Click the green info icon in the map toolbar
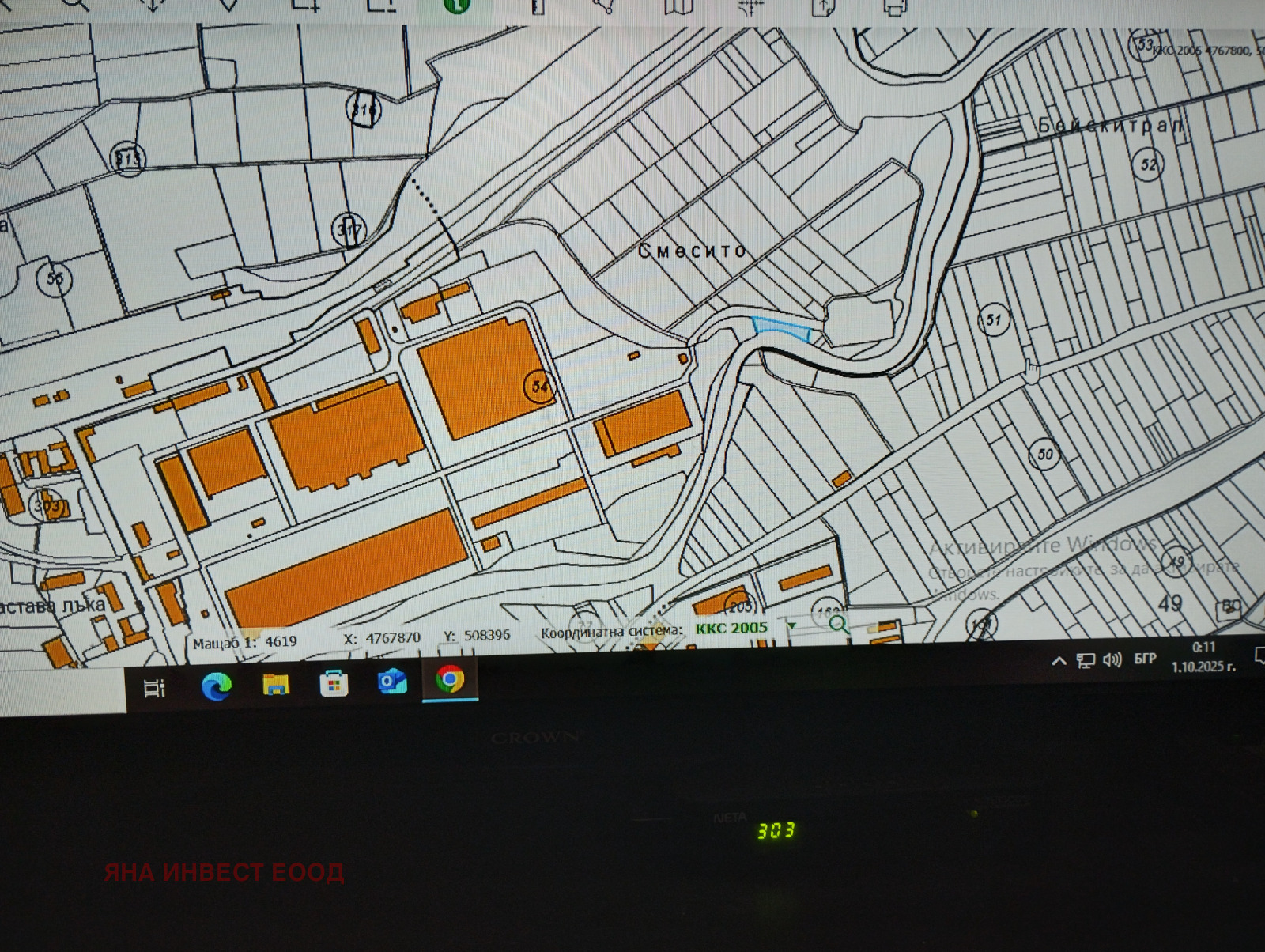 [456, 5]
